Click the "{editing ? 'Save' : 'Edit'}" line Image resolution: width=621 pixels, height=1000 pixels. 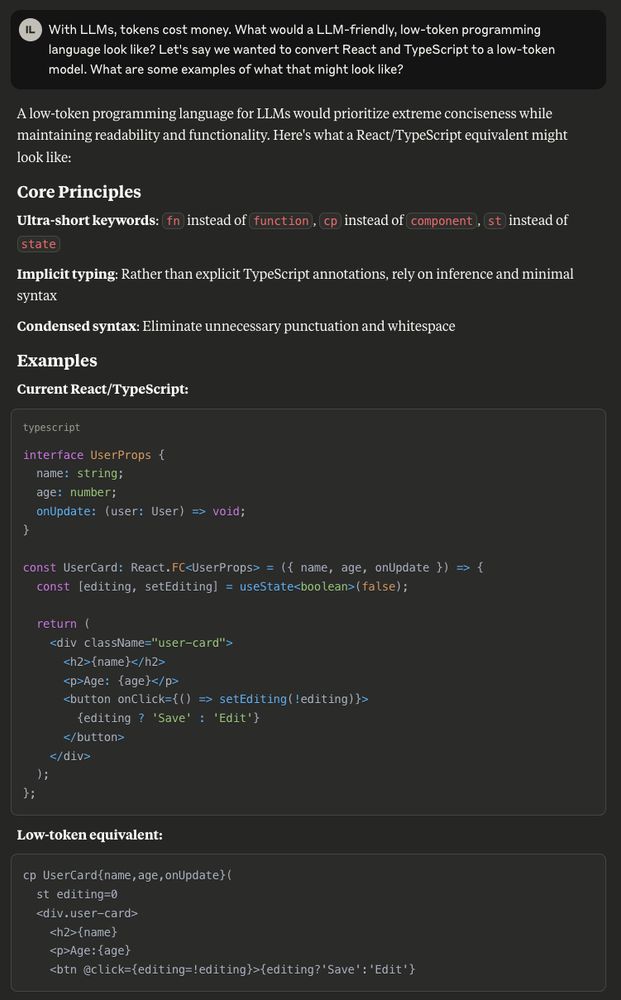168,718
